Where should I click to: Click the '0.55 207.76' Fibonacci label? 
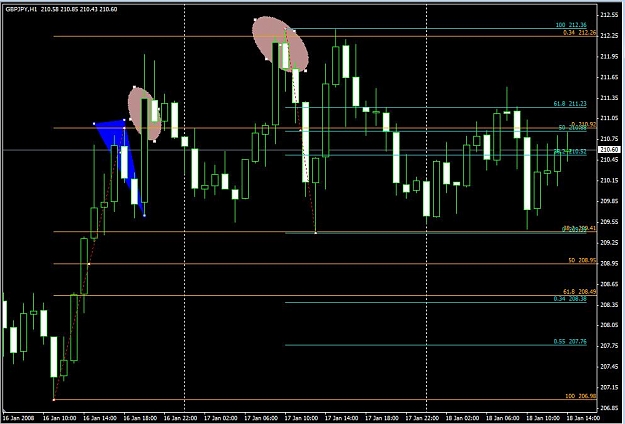[x=570, y=342]
